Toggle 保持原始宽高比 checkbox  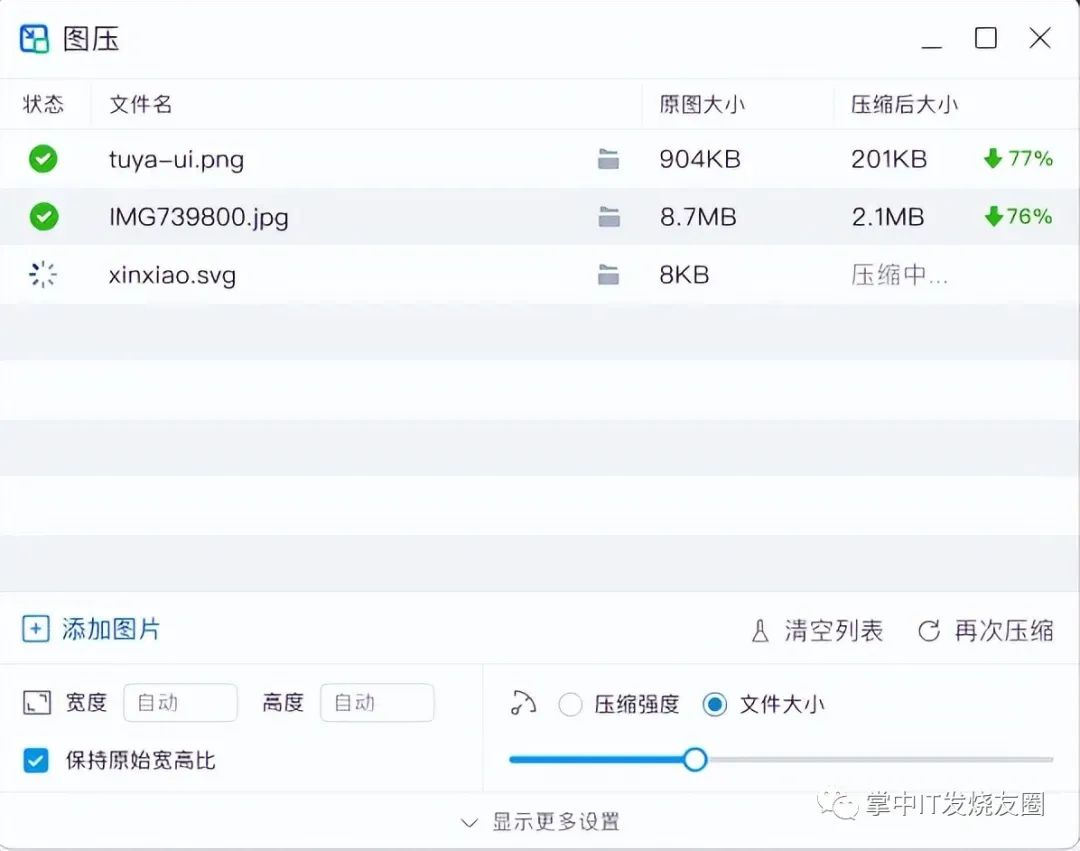click(36, 760)
